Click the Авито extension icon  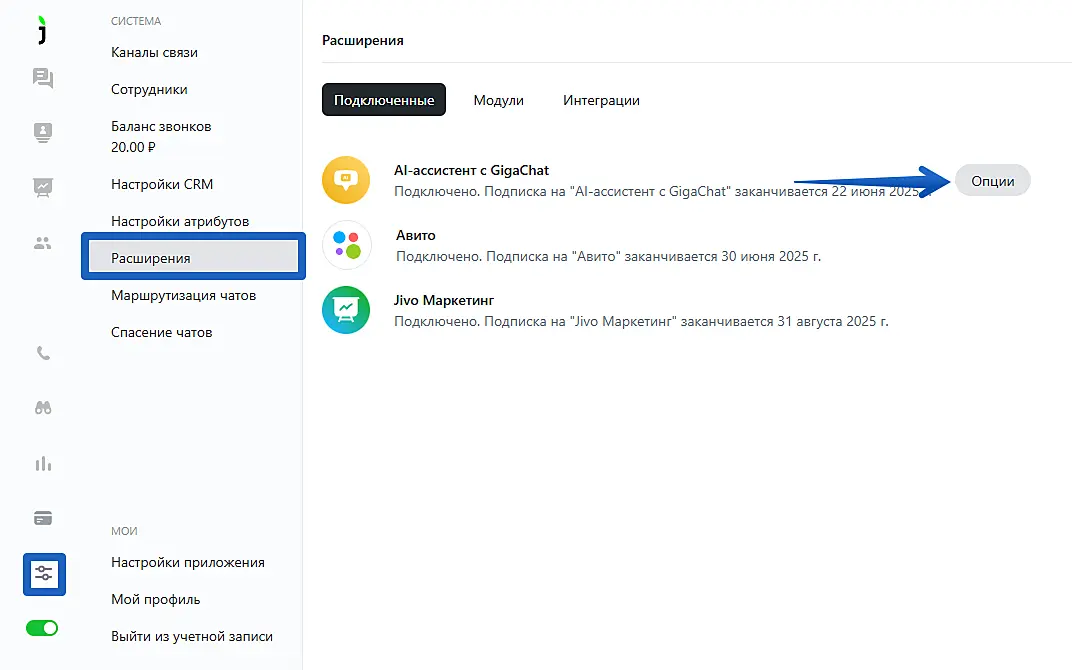[346, 245]
